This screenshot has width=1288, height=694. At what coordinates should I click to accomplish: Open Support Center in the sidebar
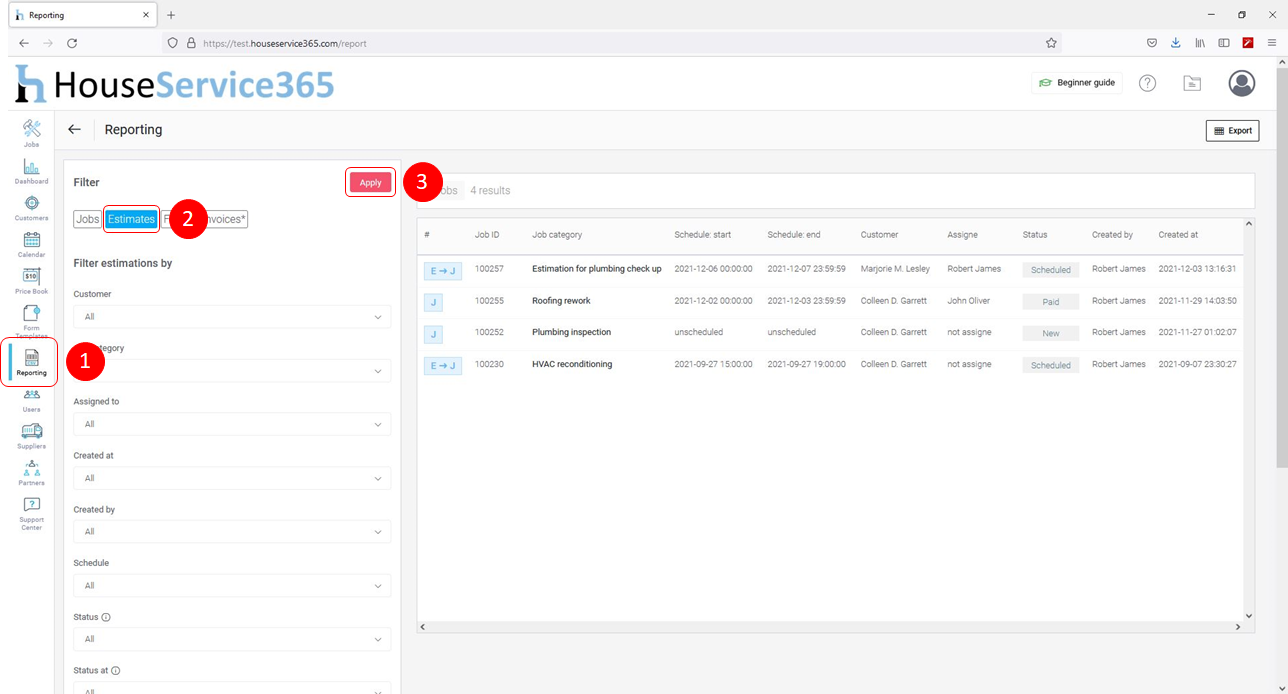click(31, 513)
